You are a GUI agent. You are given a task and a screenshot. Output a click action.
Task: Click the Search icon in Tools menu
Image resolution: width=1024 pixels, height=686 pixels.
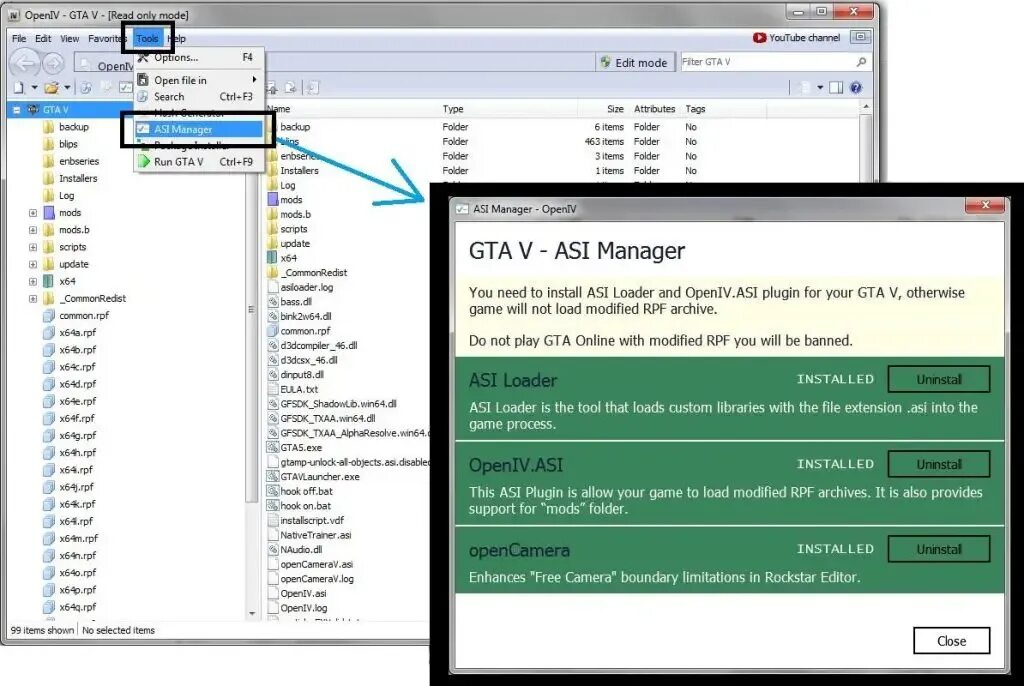click(x=143, y=97)
